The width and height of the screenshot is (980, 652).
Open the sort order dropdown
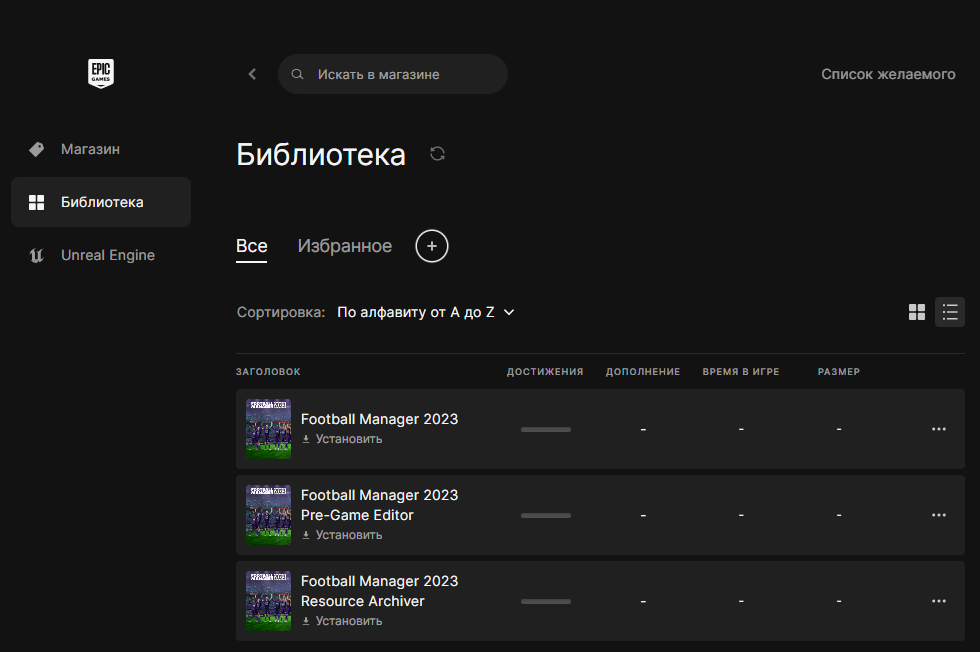(x=426, y=312)
